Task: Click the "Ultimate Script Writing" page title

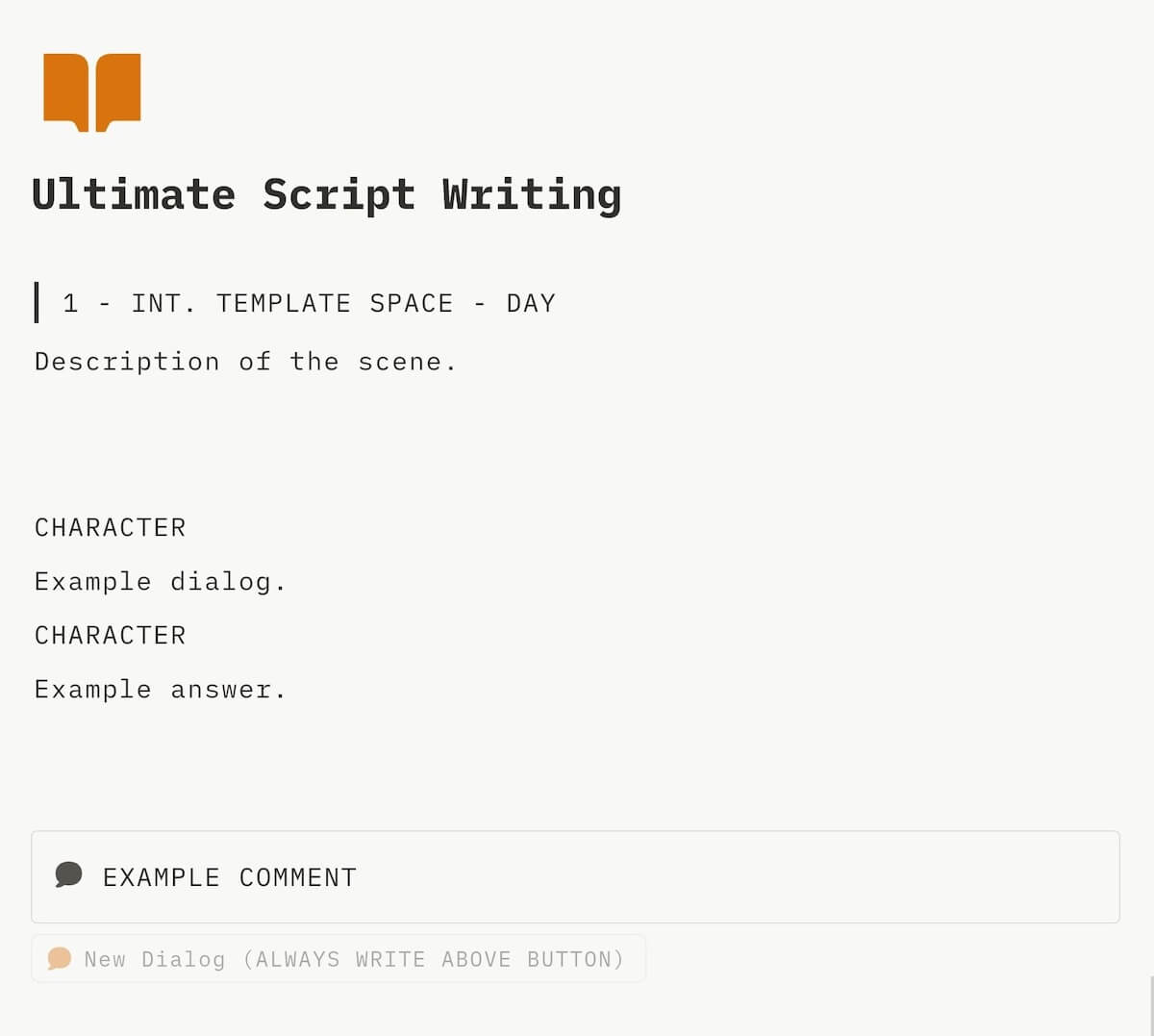Action: (326, 194)
